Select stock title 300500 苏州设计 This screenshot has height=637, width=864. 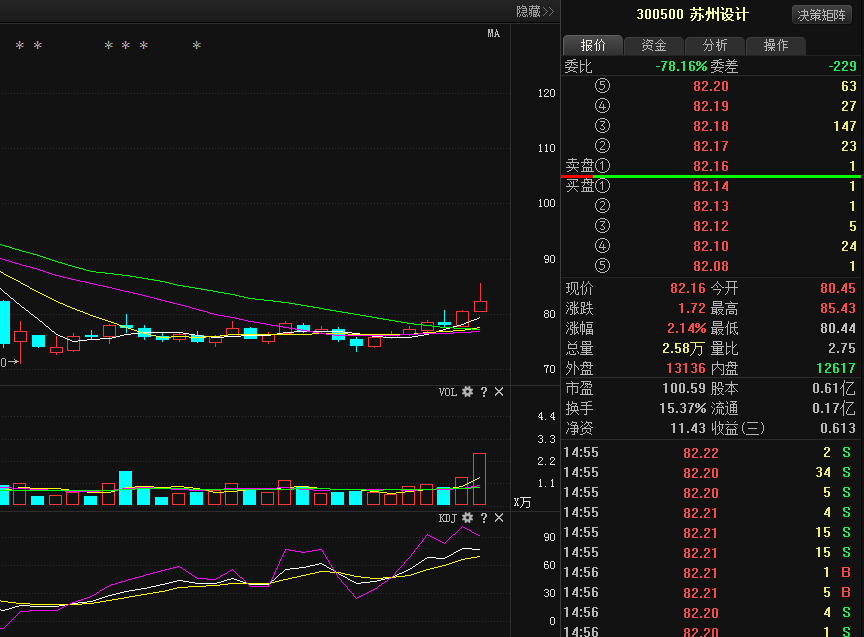(x=693, y=14)
